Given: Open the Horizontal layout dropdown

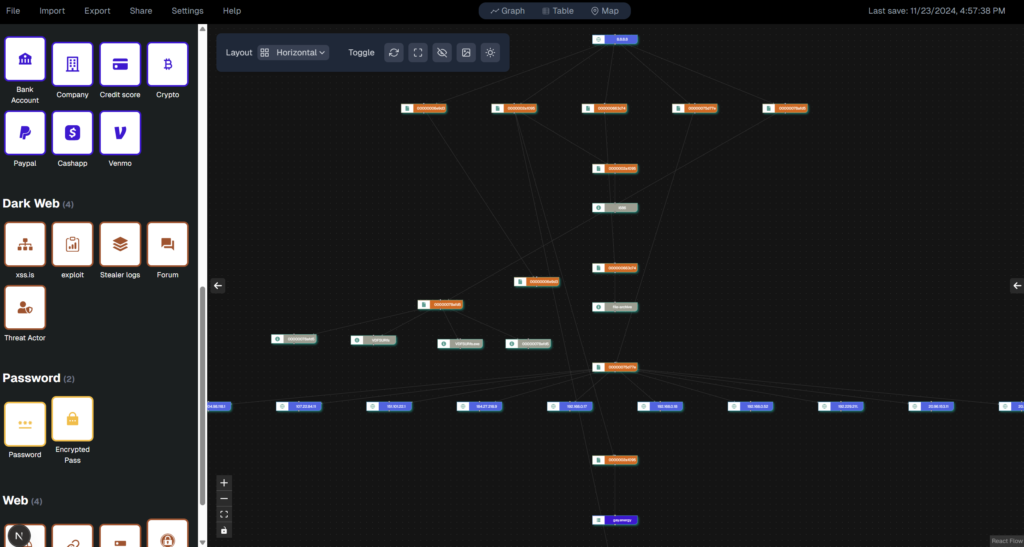Looking at the screenshot, I should (x=293, y=53).
